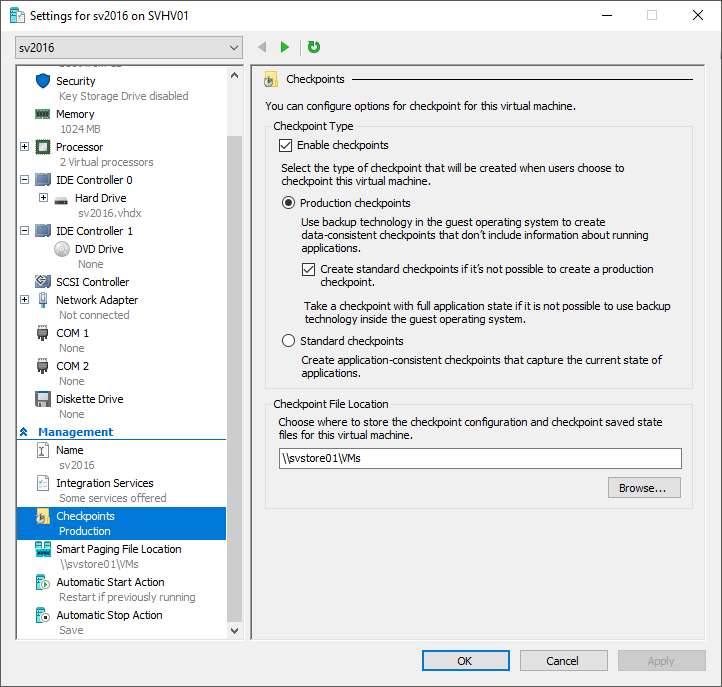This screenshot has width=722, height=687.
Task: Click the Smart Paging File Location icon
Action: pyautogui.click(x=43, y=549)
